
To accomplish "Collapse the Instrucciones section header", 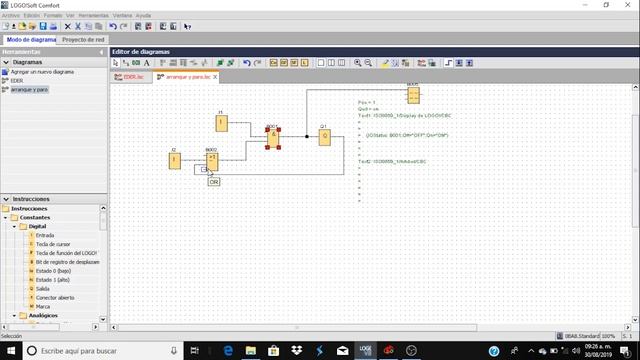I will click(x=6, y=199).
